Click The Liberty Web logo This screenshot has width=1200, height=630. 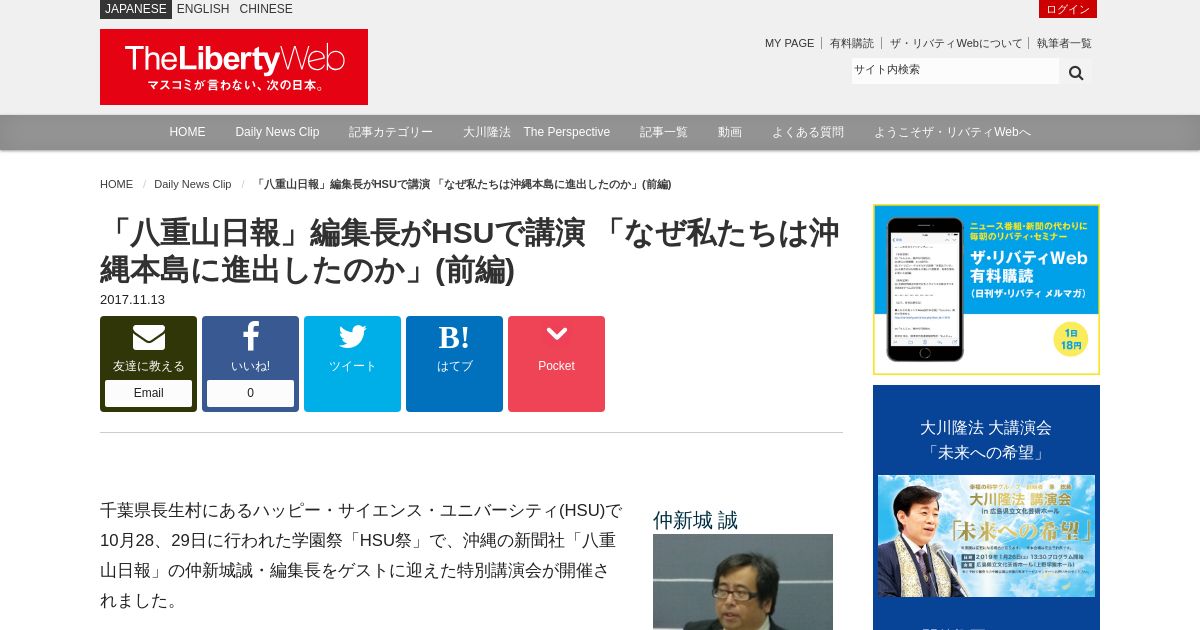point(234,67)
